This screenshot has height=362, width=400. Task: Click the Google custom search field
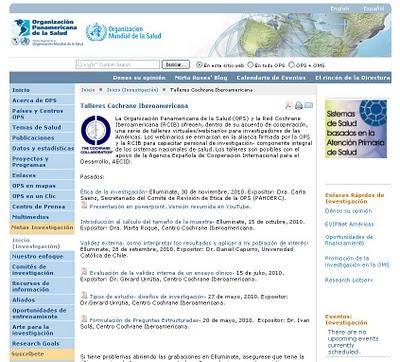coord(118,65)
